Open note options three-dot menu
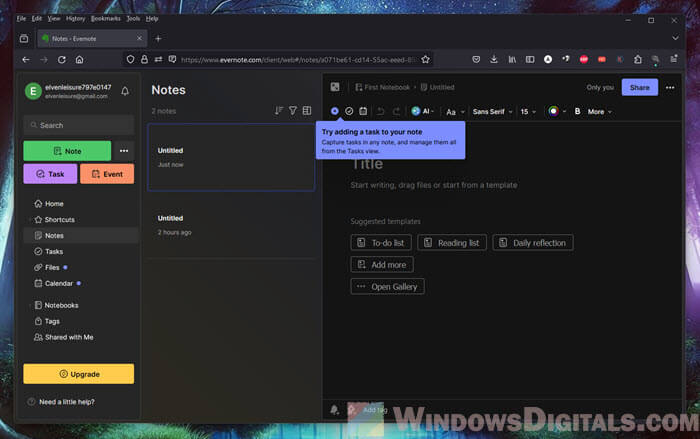The height and width of the screenshot is (439, 700). [x=670, y=88]
